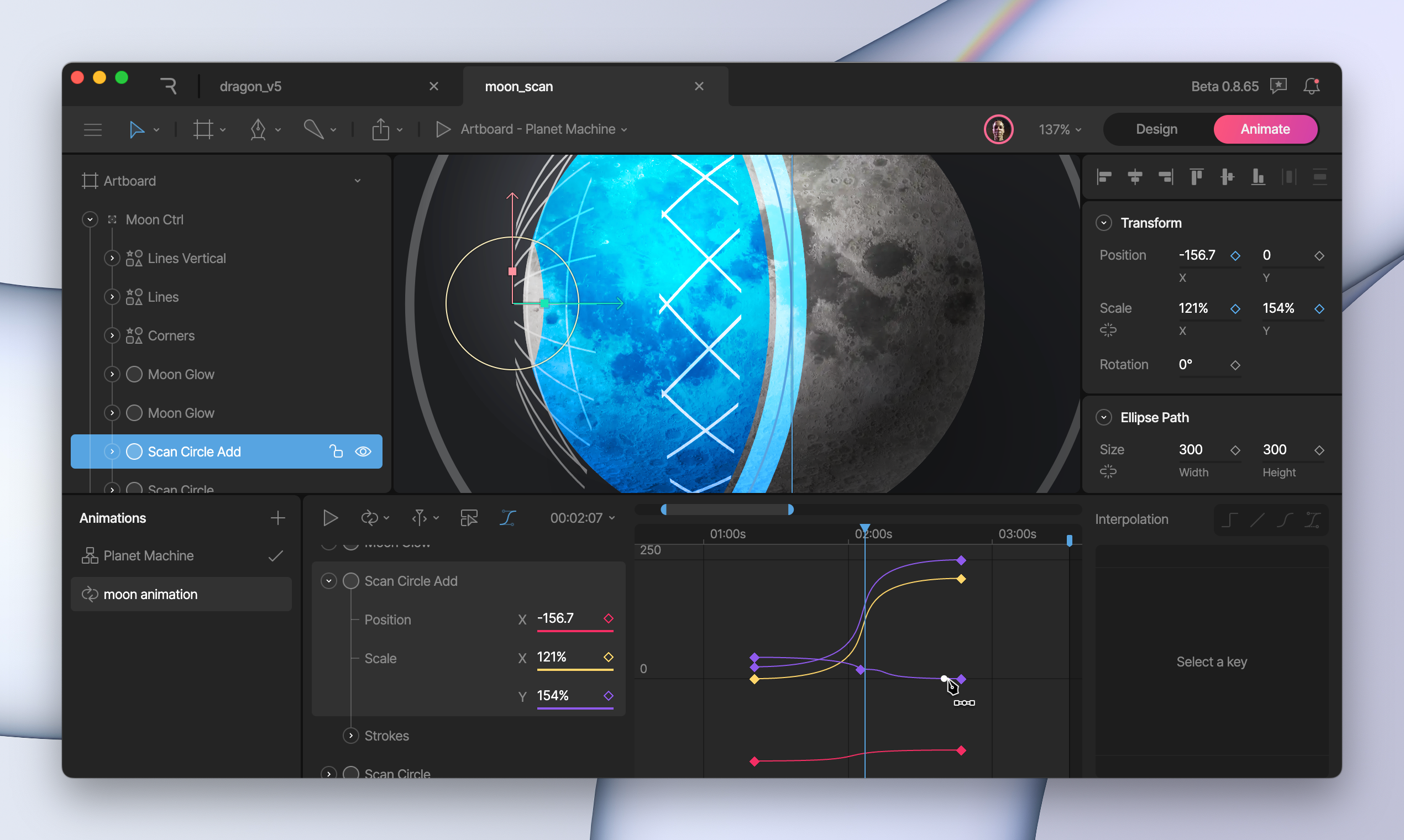Select Planet Machine state machine

(181, 555)
